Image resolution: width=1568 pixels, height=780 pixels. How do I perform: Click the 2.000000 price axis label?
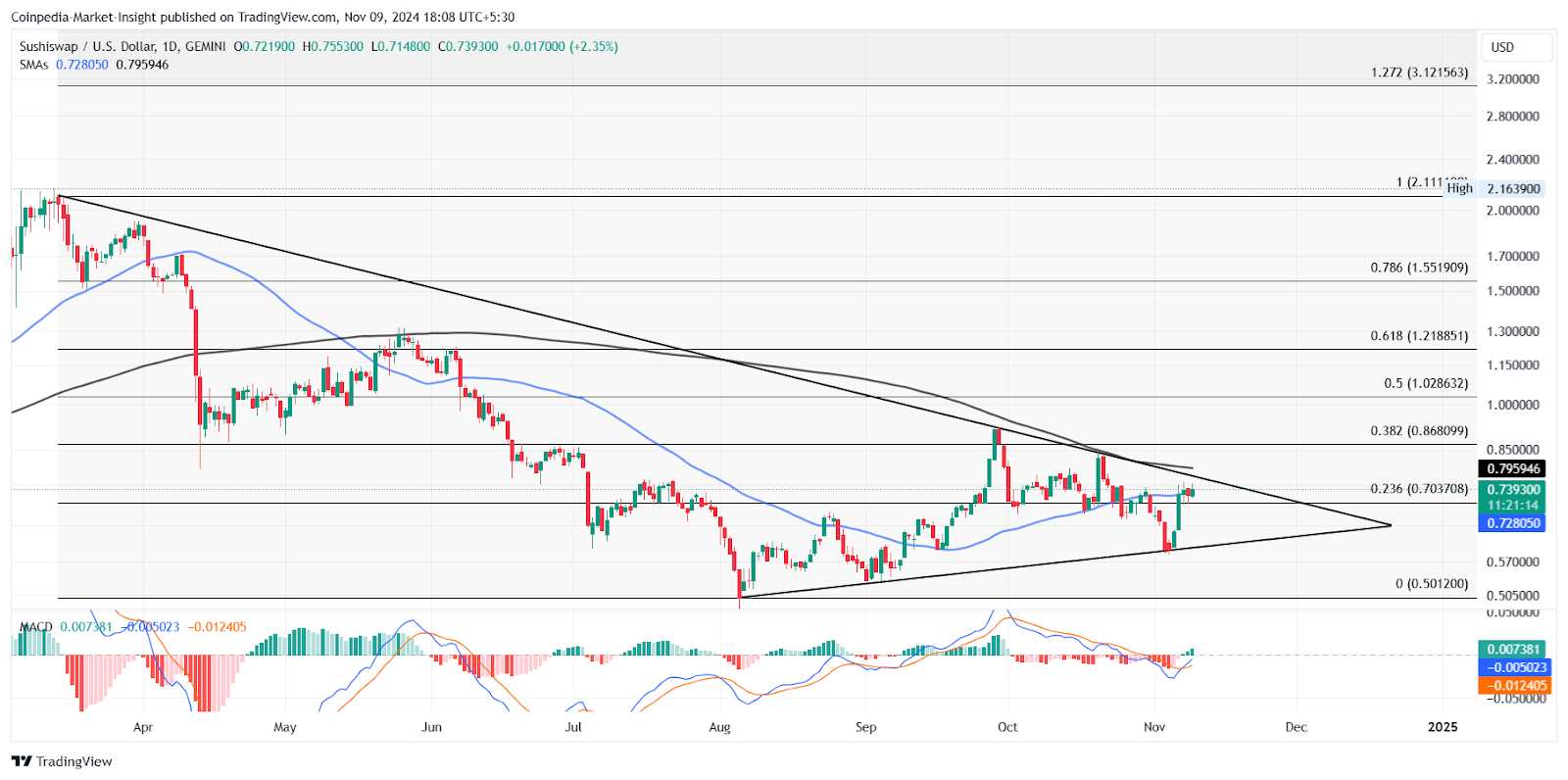tap(1513, 211)
